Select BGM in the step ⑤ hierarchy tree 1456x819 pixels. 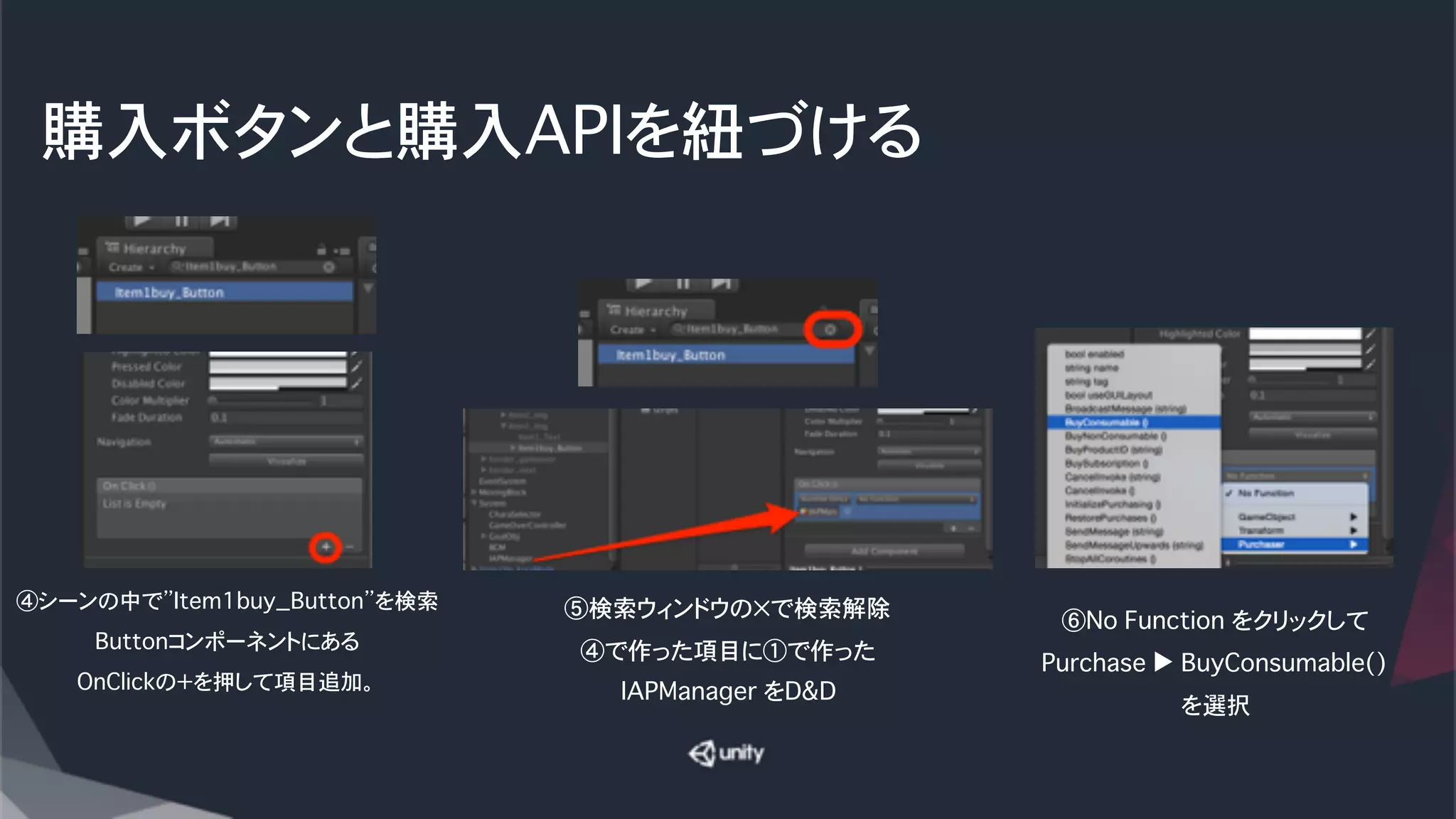coord(497,547)
